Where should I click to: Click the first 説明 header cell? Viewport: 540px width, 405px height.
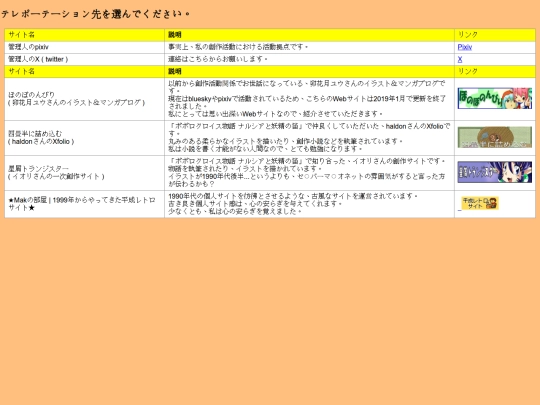coord(309,35)
